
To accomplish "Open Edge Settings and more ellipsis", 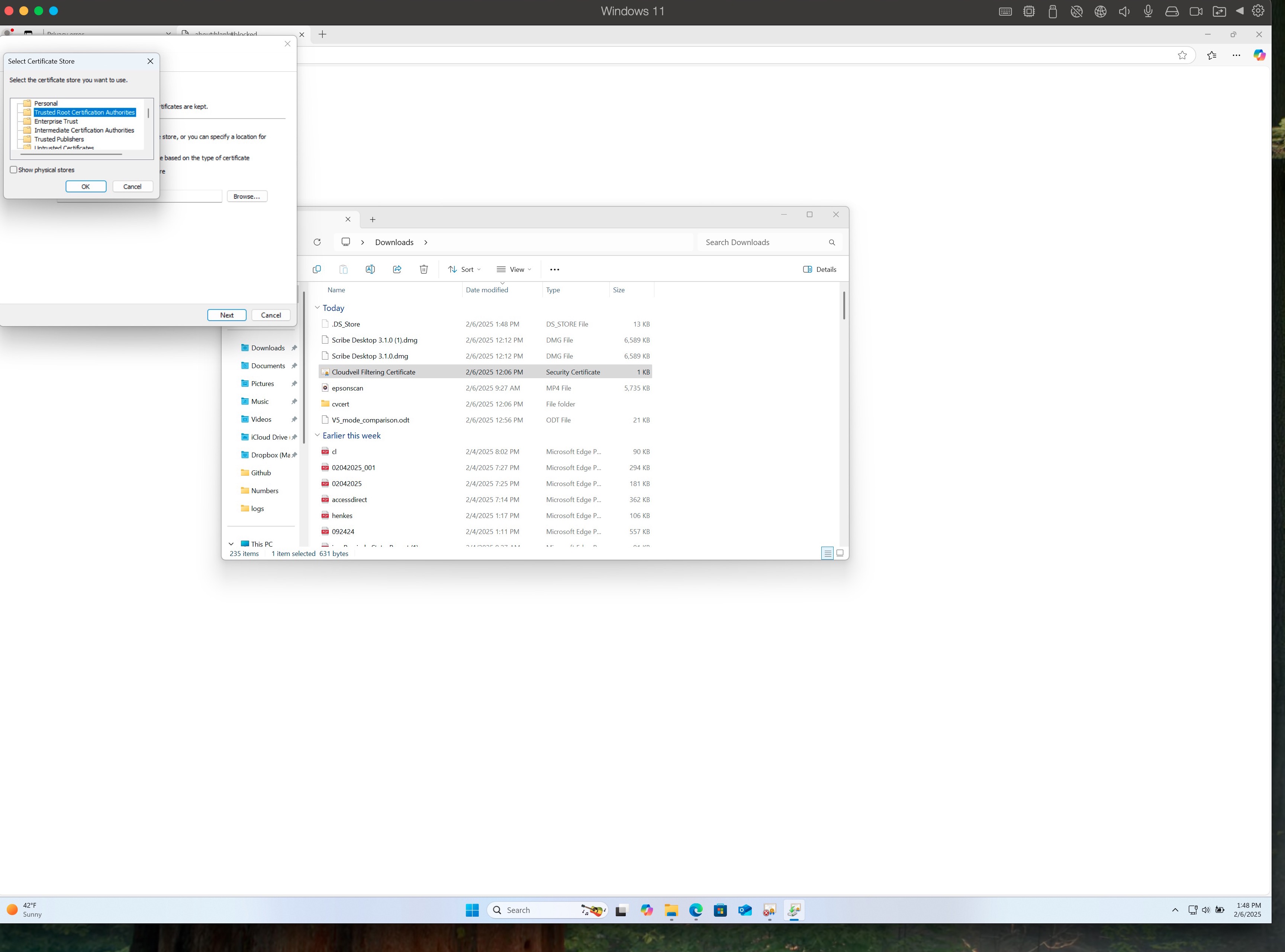I will (1236, 55).
